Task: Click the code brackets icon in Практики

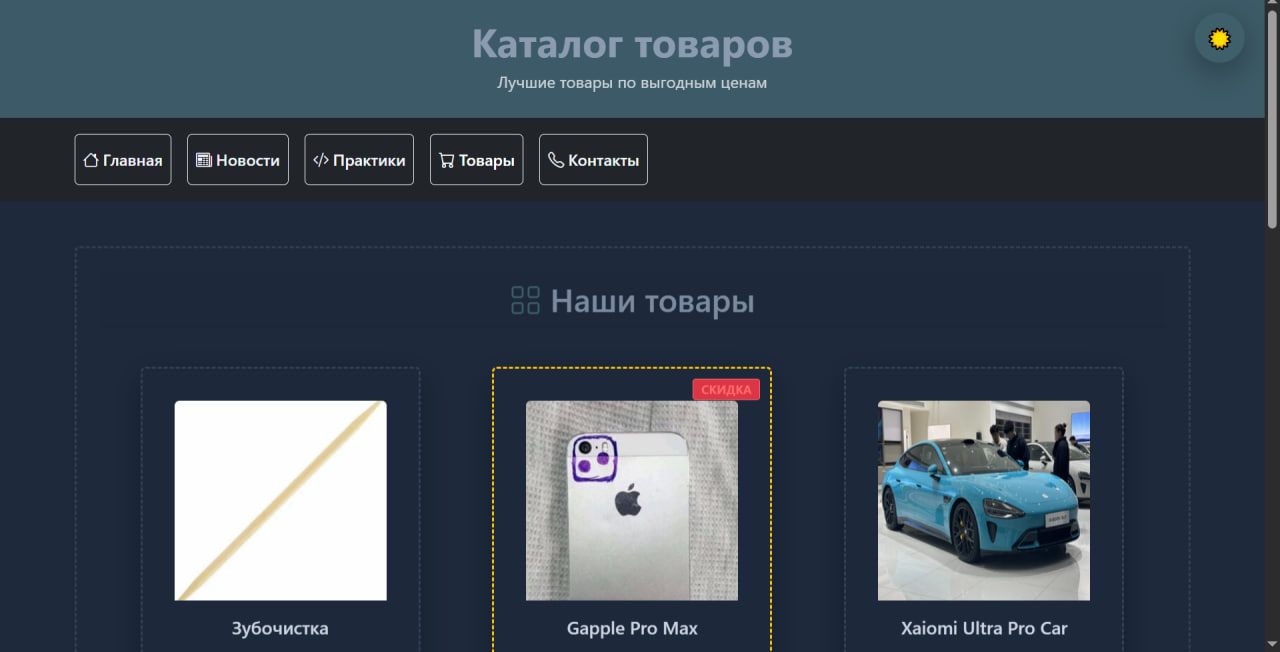Action: [x=321, y=160]
